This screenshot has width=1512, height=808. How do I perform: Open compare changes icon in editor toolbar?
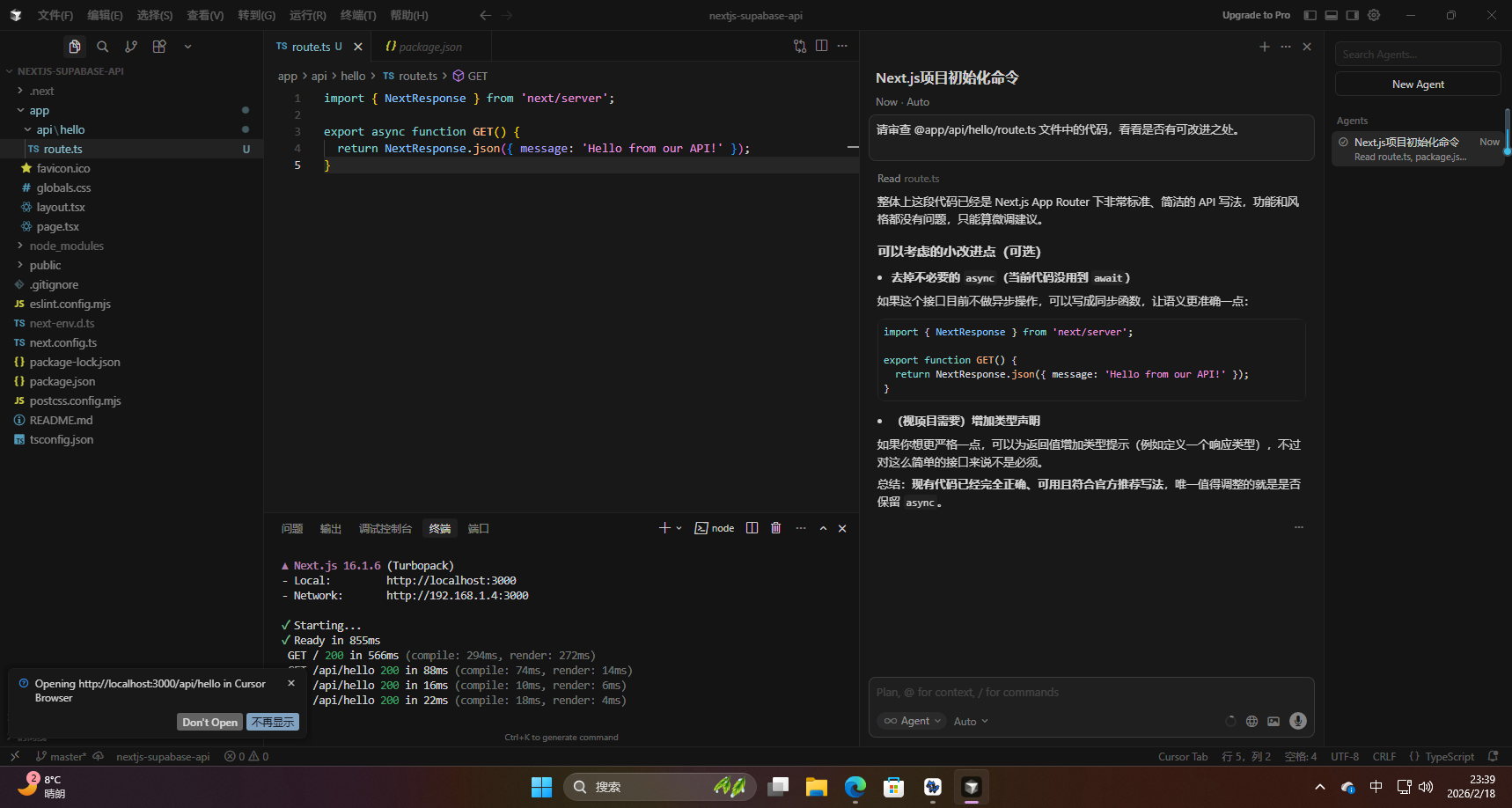pyautogui.click(x=800, y=46)
